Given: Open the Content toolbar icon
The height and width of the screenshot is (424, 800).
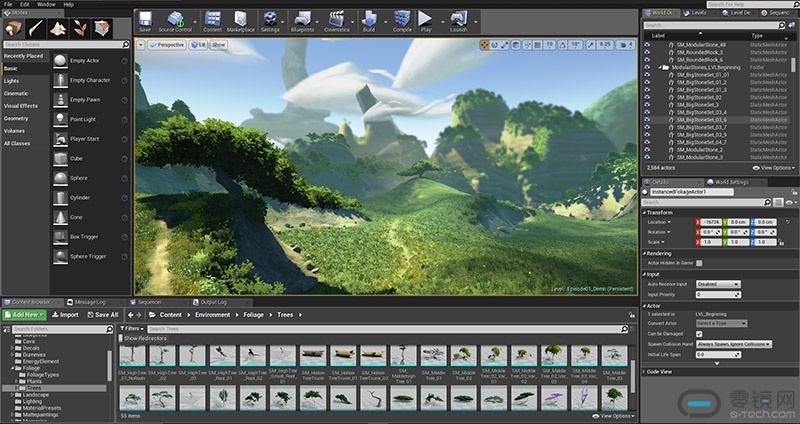Looking at the screenshot, I should 212,21.
